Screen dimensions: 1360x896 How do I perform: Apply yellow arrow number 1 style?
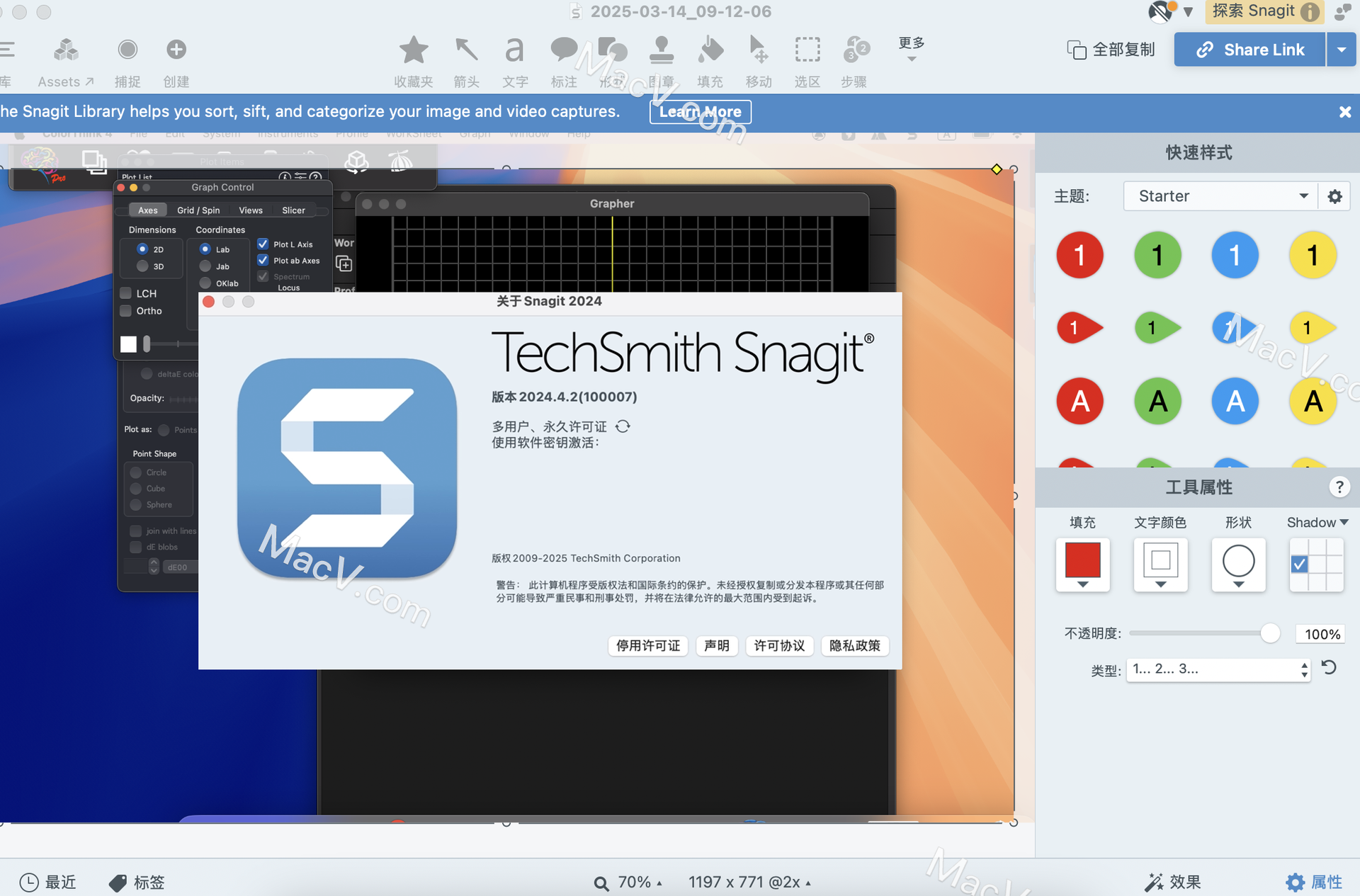(1313, 328)
